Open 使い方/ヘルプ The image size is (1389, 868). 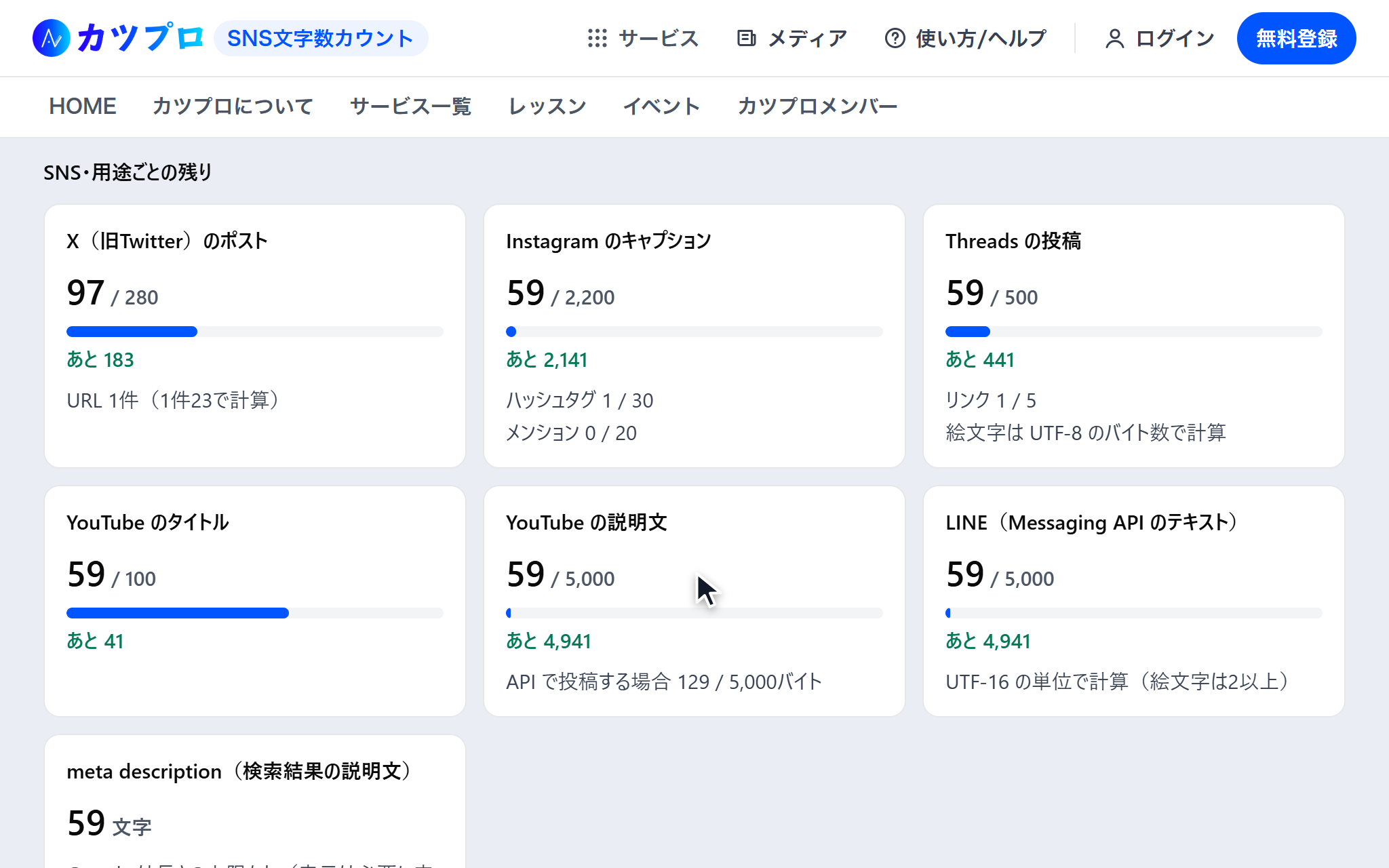point(966,38)
